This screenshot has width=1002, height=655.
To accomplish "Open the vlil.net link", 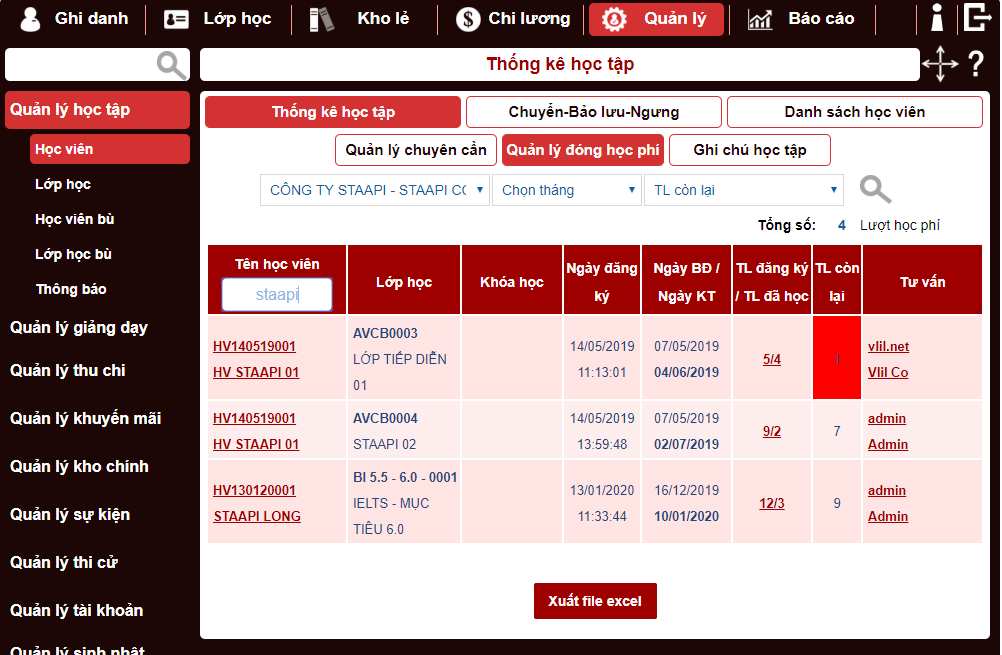I will (887, 347).
